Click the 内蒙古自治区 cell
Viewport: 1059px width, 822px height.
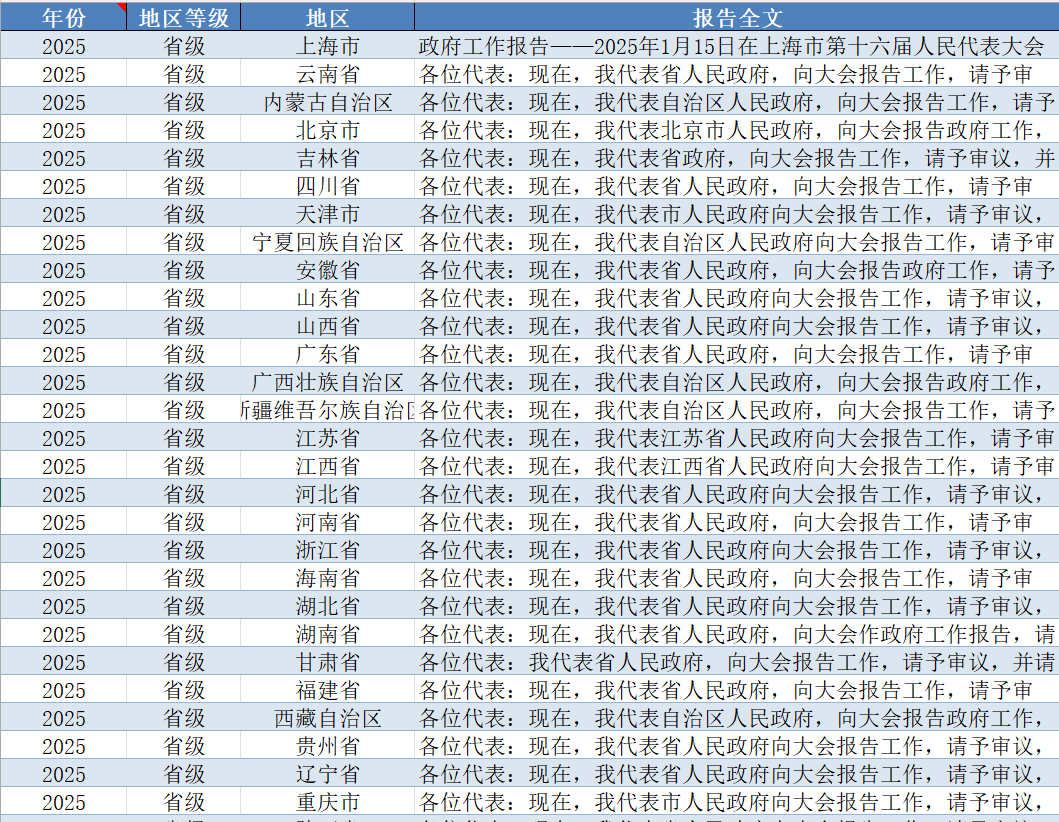pos(328,102)
